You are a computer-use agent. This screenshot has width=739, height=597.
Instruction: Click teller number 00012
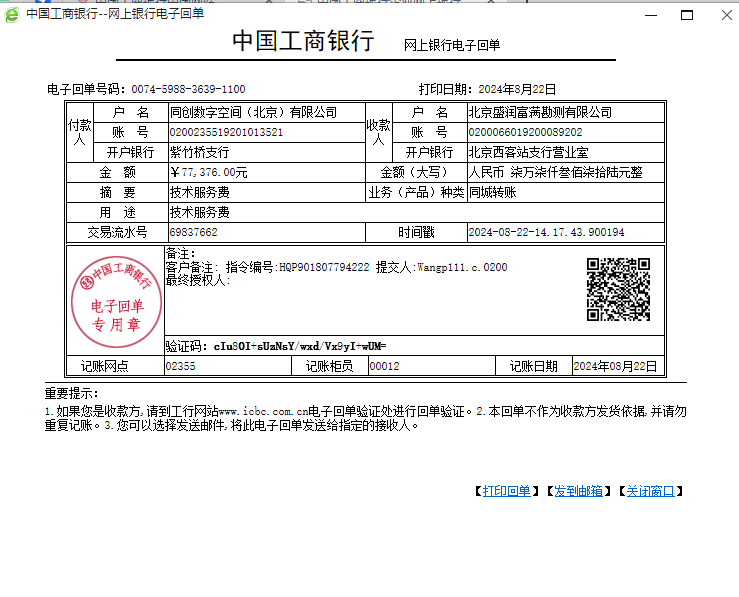(385, 366)
